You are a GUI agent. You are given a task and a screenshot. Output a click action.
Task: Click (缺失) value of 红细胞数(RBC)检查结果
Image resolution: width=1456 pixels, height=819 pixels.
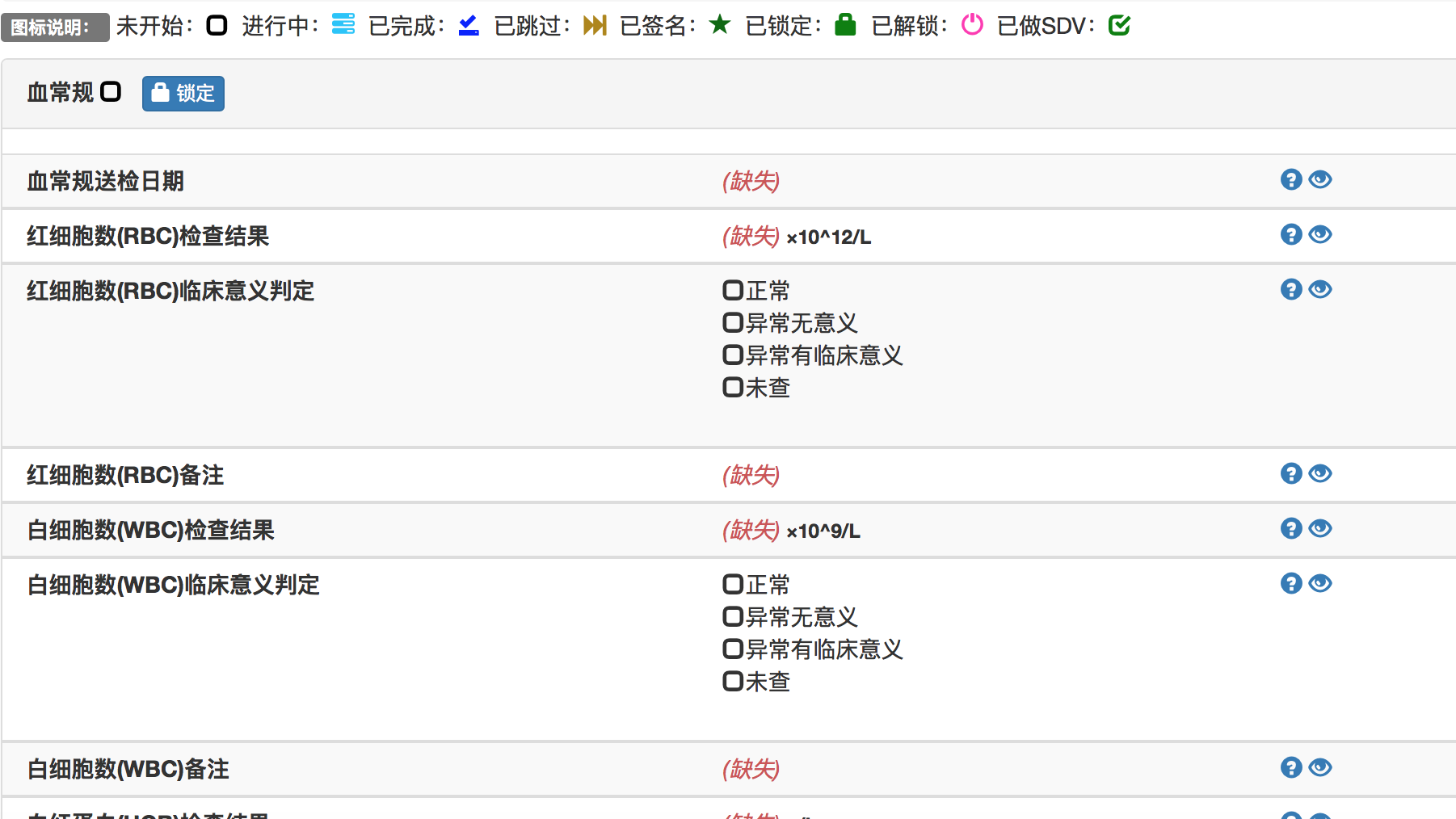click(x=751, y=236)
